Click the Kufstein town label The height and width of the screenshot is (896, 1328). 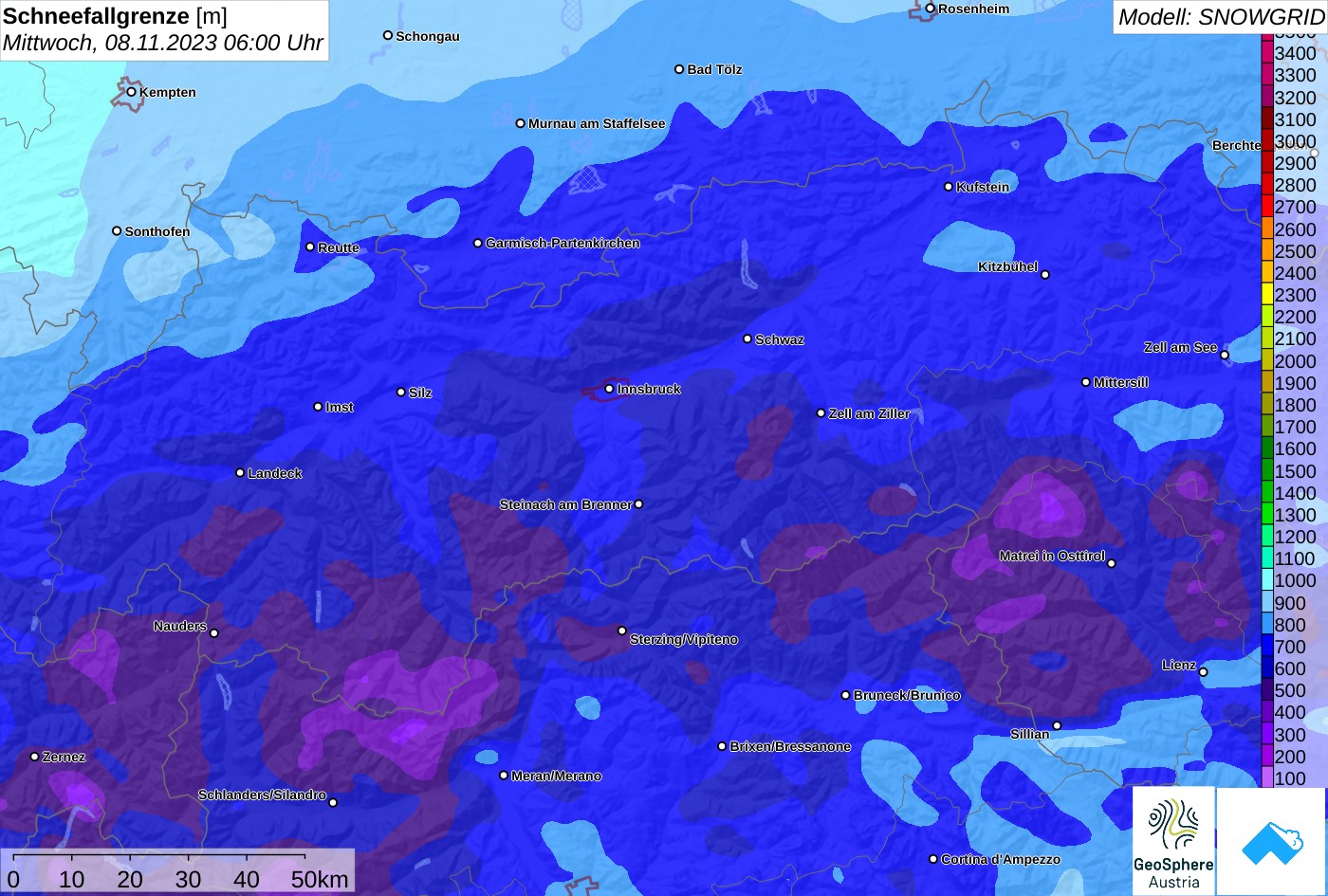(x=983, y=187)
